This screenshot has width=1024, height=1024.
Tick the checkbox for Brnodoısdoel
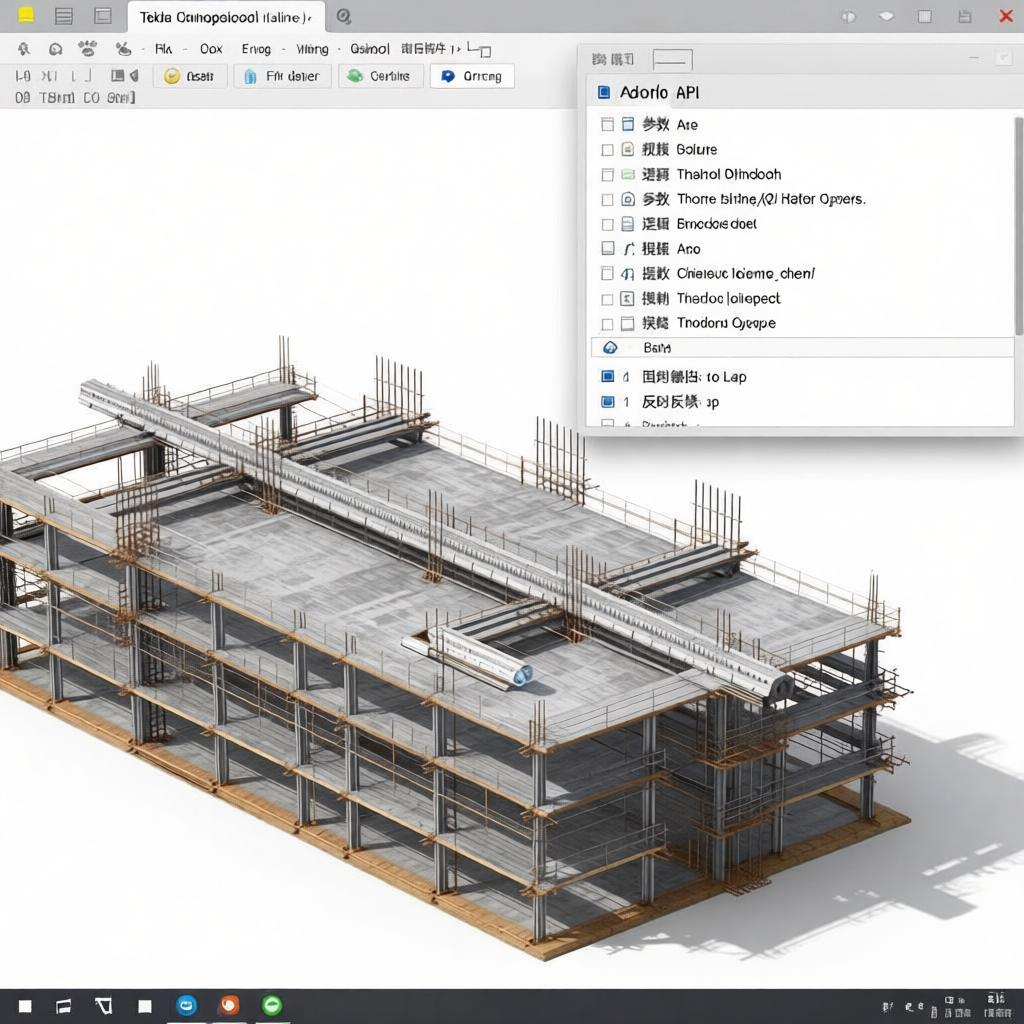point(607,224)
